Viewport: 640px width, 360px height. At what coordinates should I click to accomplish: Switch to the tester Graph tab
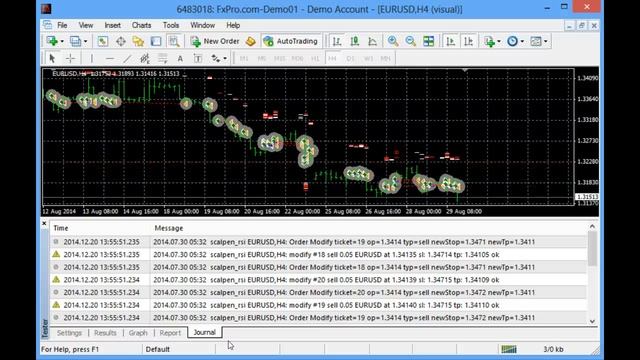pyautogui.click(x=138, y=333)
